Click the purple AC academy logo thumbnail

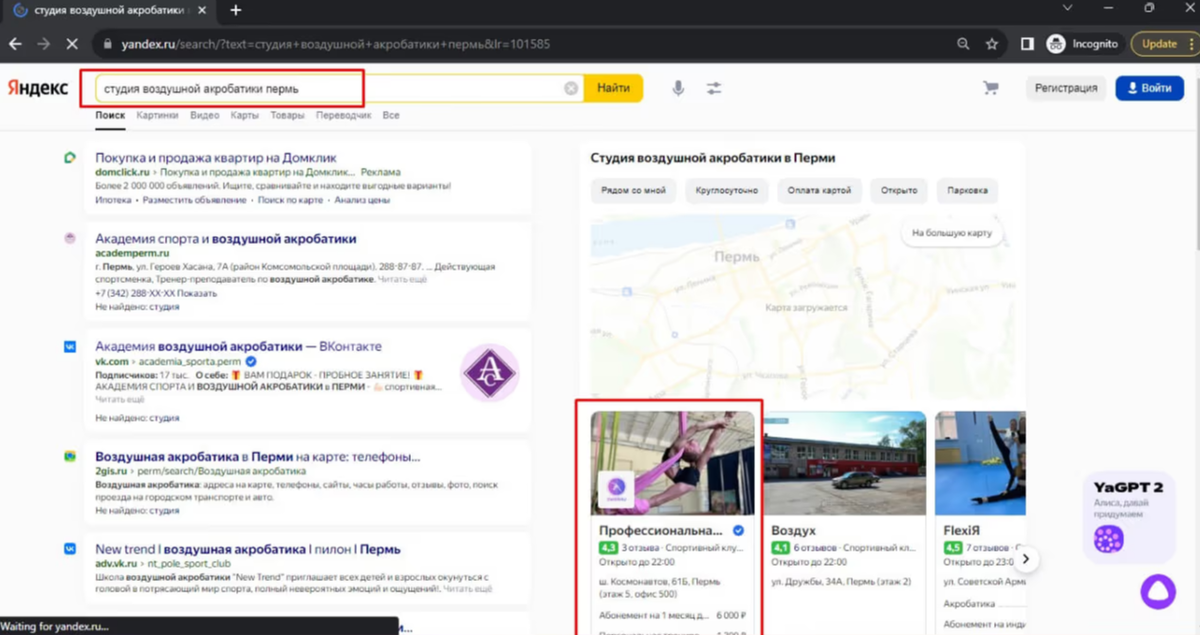489,373
